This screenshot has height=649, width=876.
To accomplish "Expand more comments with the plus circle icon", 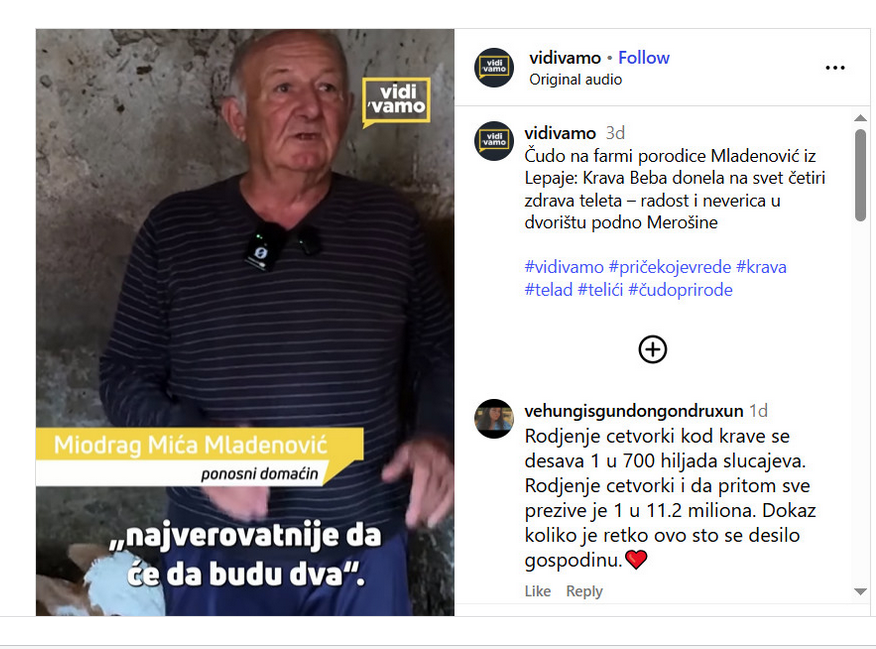I will point(653,350).
